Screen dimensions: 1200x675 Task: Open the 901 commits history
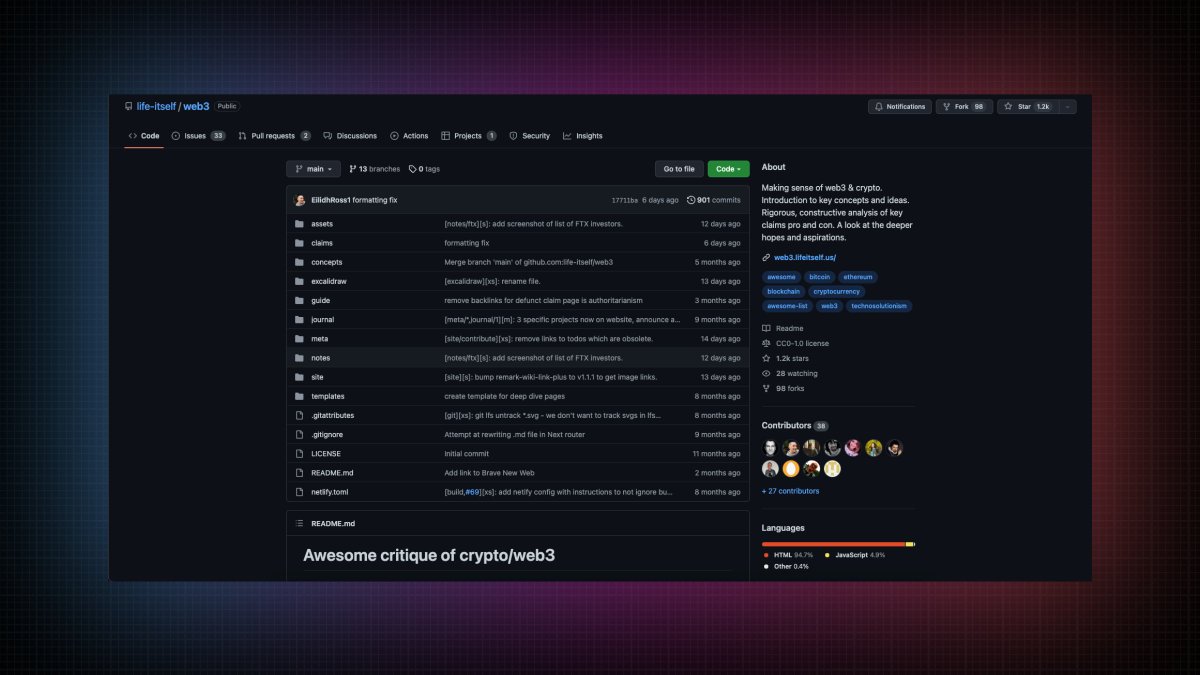(x=714, y=200)
